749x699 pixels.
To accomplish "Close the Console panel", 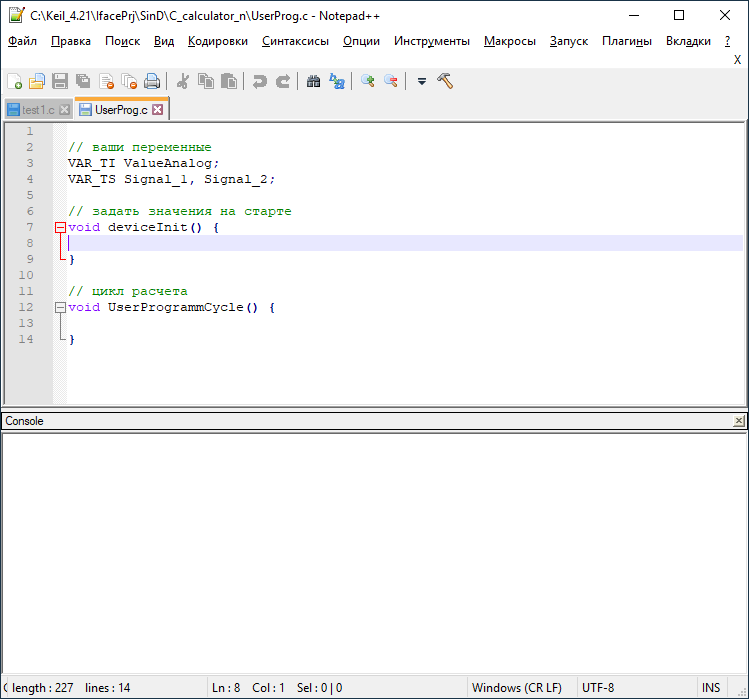I will [x=739, y=422].
